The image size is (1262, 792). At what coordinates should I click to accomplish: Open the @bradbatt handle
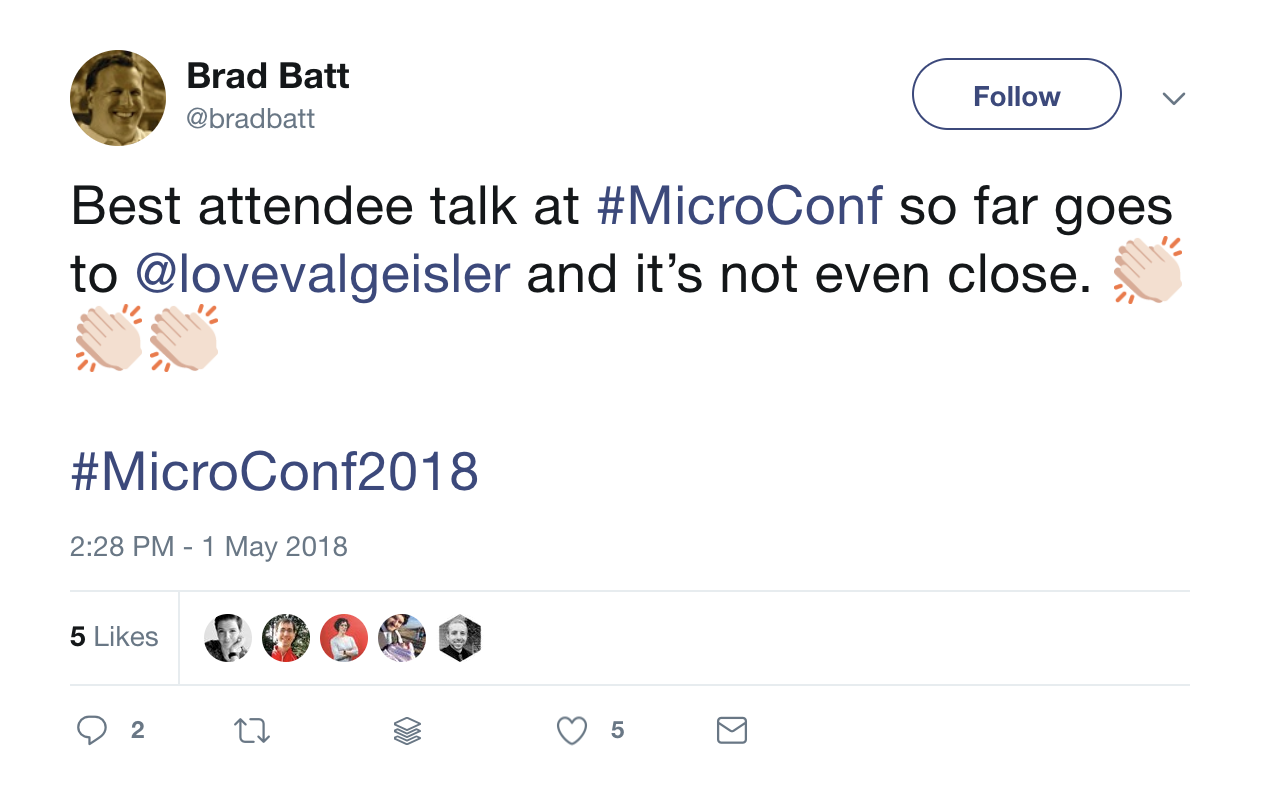click(x=250, y=119)
